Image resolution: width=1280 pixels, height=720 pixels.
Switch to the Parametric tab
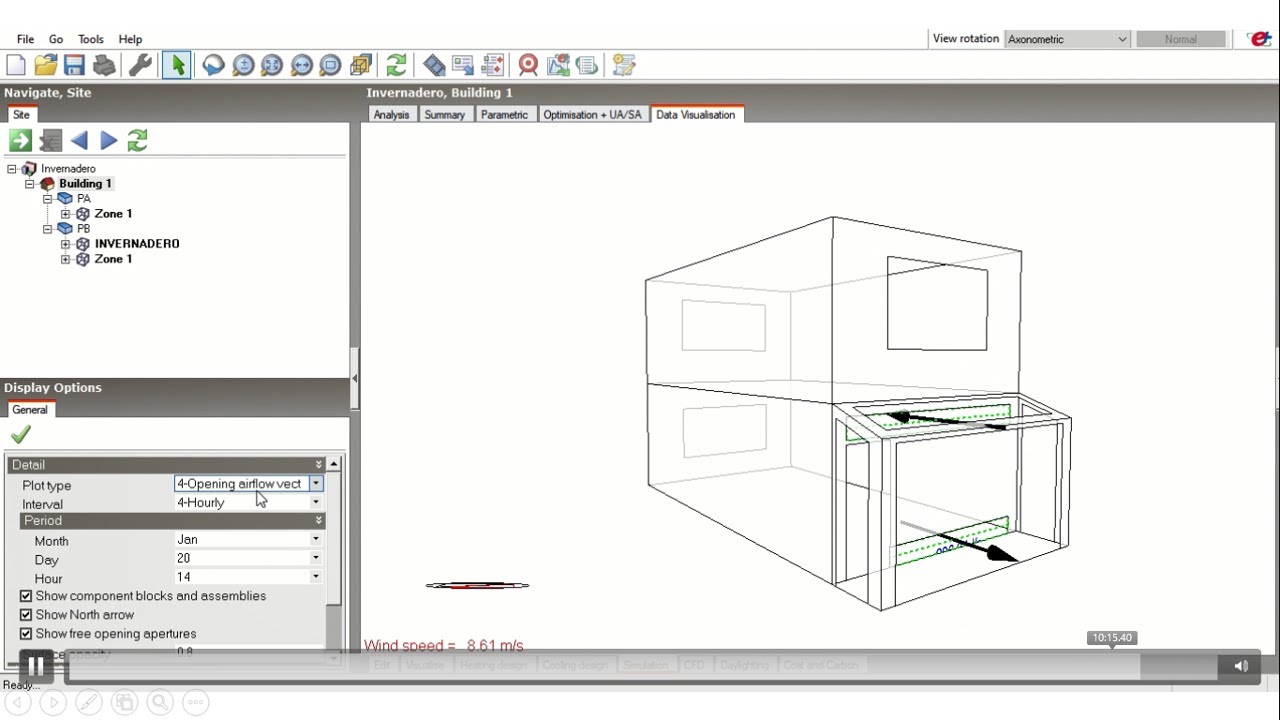(x=504, y=115)
